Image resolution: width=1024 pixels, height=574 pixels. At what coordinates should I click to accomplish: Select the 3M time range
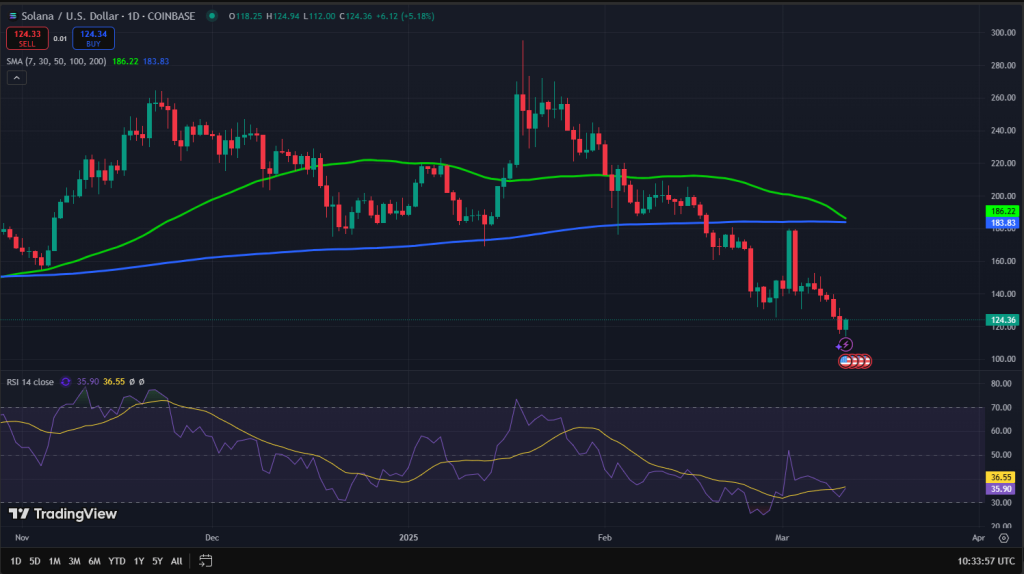tap(74, 561)
